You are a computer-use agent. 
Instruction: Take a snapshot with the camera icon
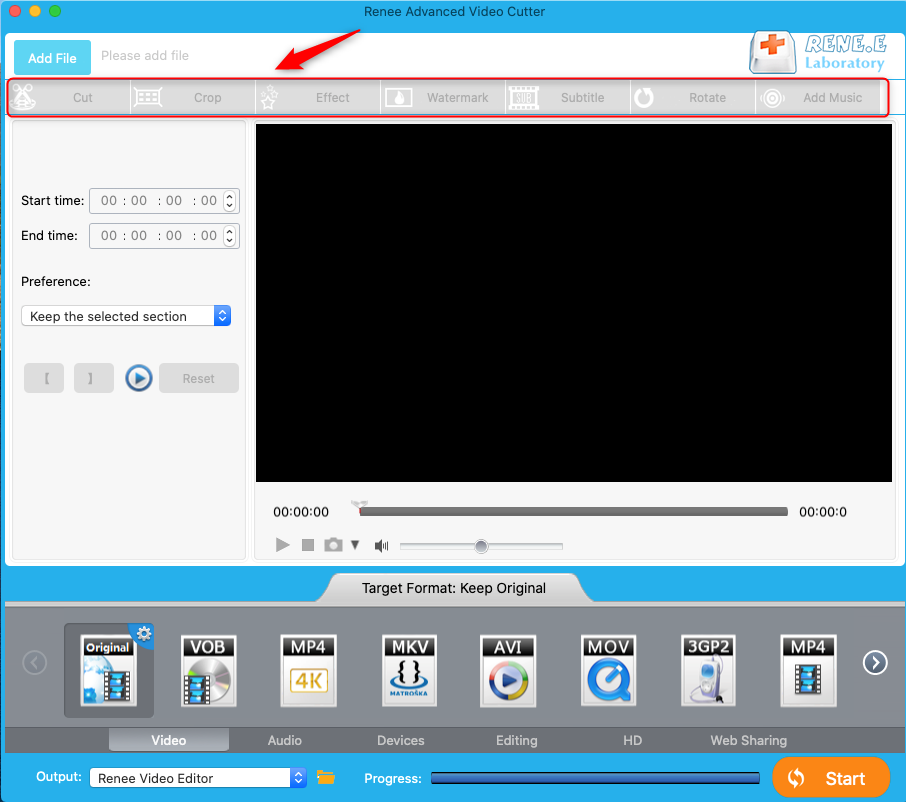click(x=333, y=545)
